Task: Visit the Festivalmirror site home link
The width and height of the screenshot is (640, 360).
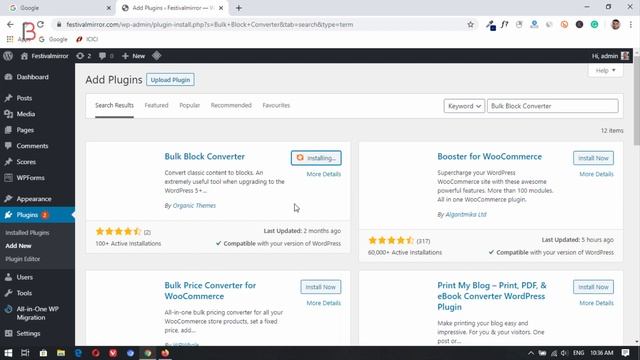Action: pos(44,56)
